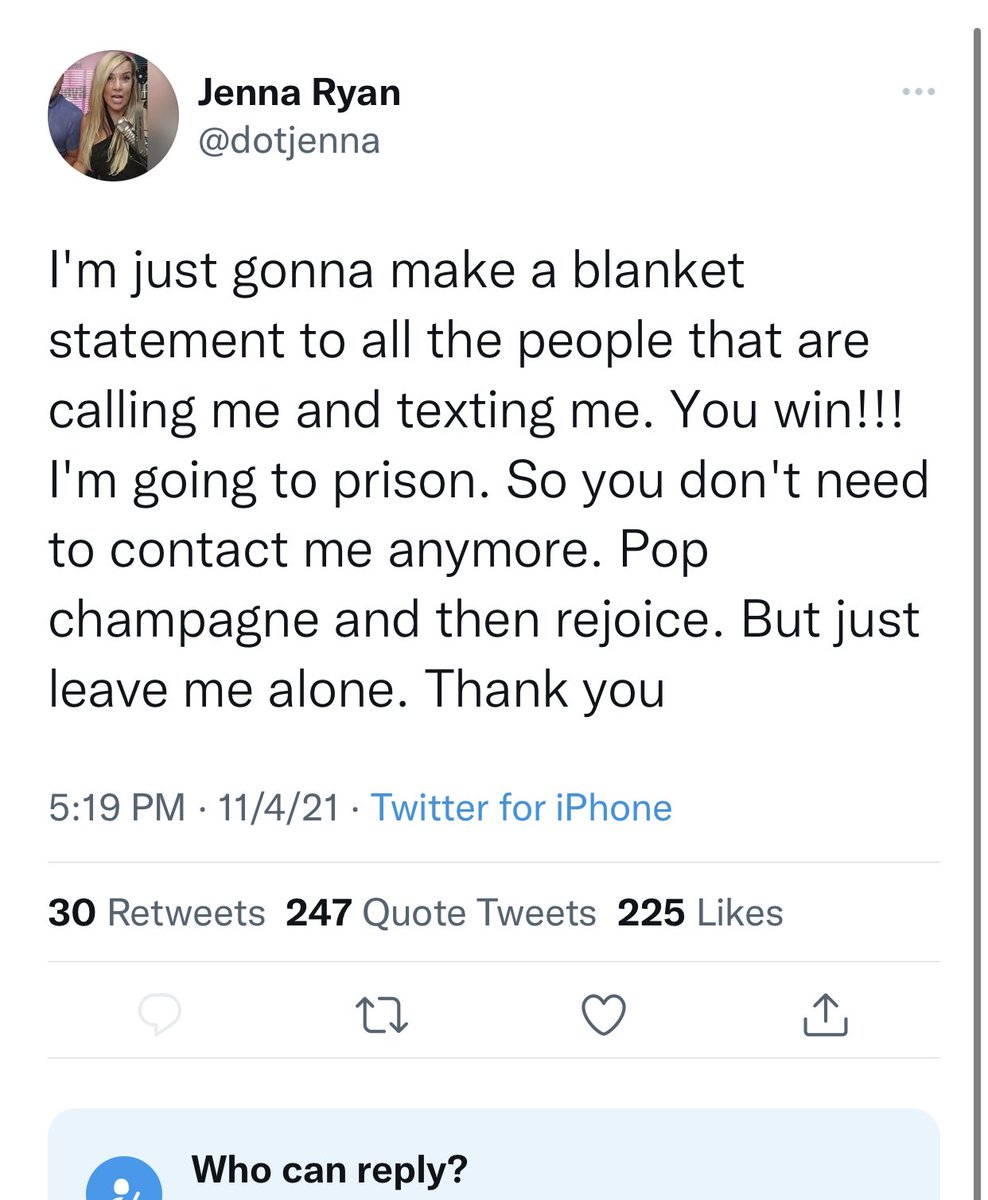Open the Twitter for iPhone source link
This screenshot has width=988, height=1200.
pos(521,807)
